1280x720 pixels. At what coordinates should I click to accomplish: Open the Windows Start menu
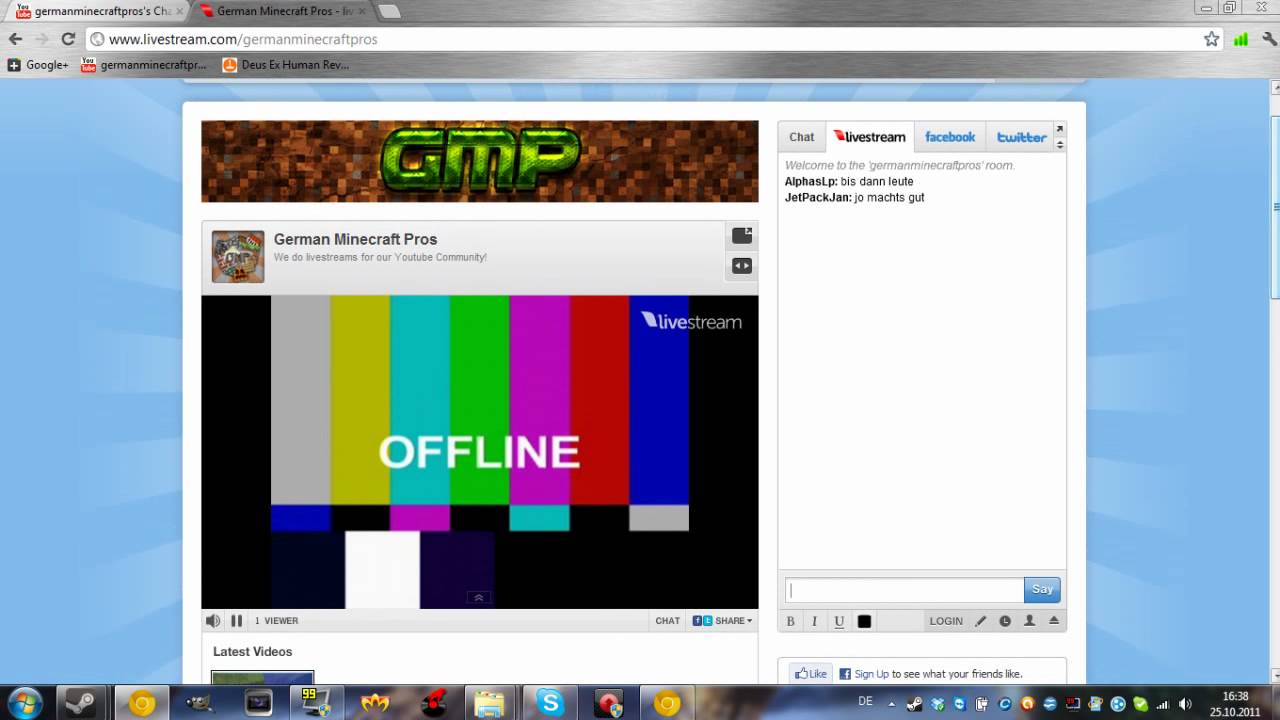pyautogui.click(x=25, y=703)
